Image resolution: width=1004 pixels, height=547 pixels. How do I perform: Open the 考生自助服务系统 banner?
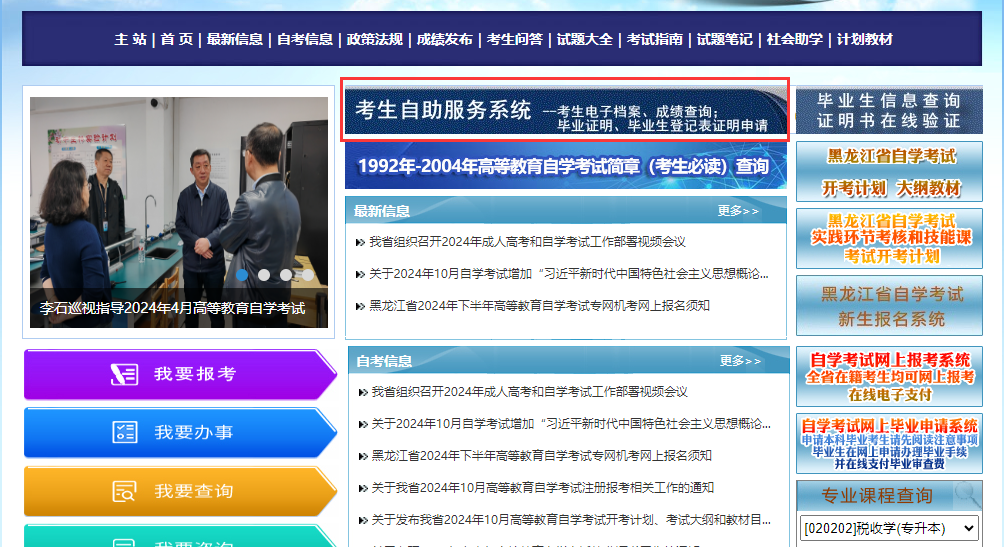click(x=565, y=110)
